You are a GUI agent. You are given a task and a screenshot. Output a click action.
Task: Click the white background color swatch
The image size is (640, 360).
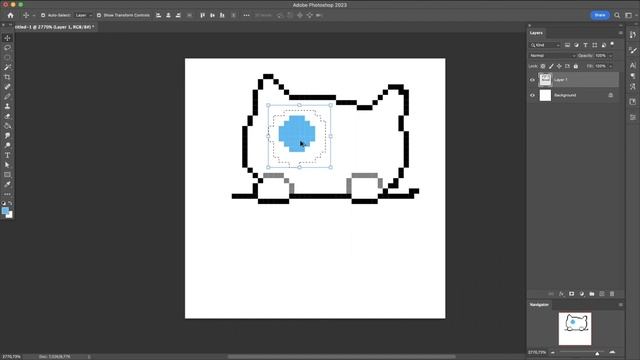click(x=10, y=215)
